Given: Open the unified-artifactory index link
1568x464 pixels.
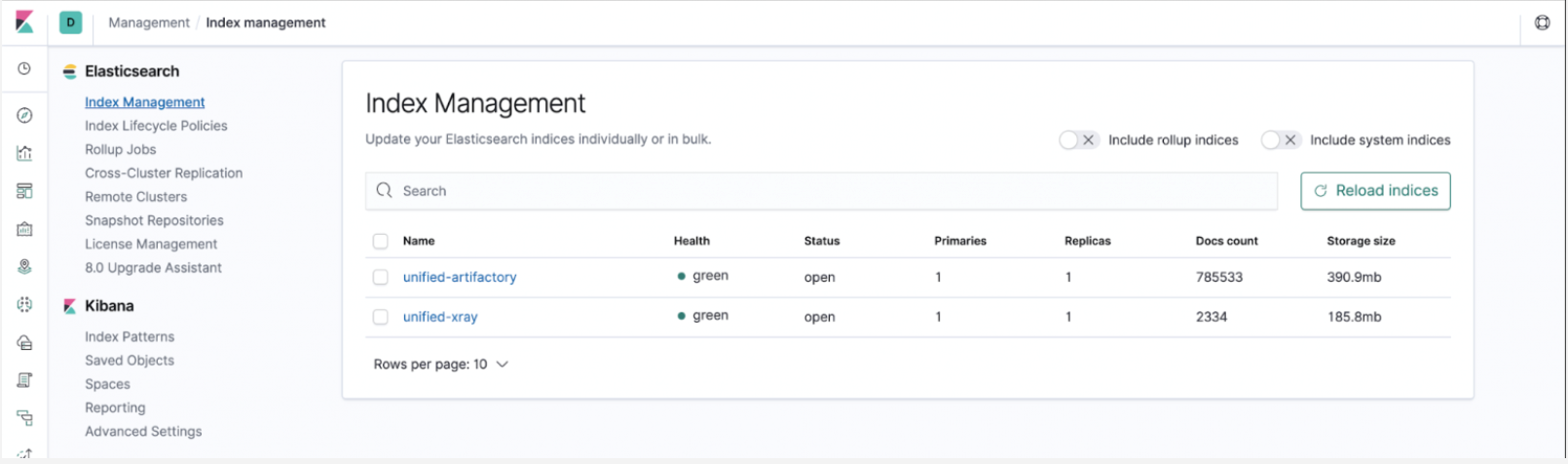Looking at the screenshot, I should click(460, 278).
